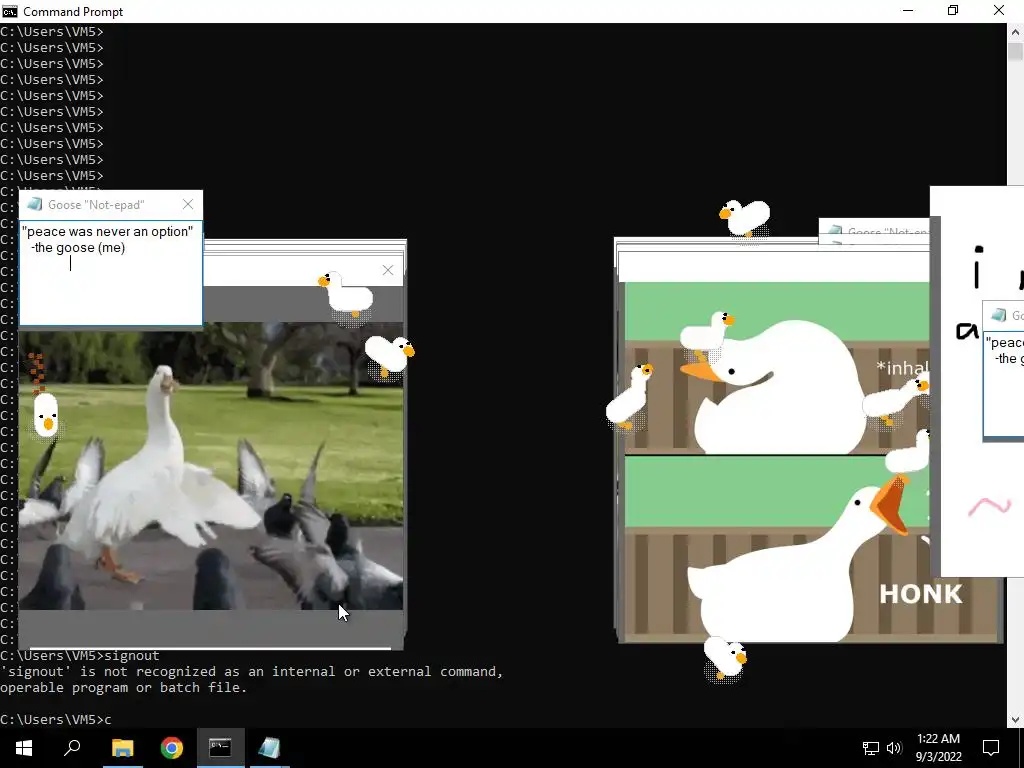The height and width of the screenshot is (768, 1024).
Task: Click the Command Prompt scroll down arrow
Action: click(x=1016, y=720)
